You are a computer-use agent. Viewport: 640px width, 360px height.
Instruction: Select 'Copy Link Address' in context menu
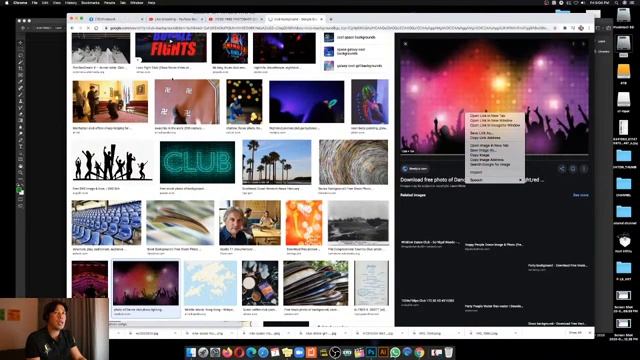[485, 138]
